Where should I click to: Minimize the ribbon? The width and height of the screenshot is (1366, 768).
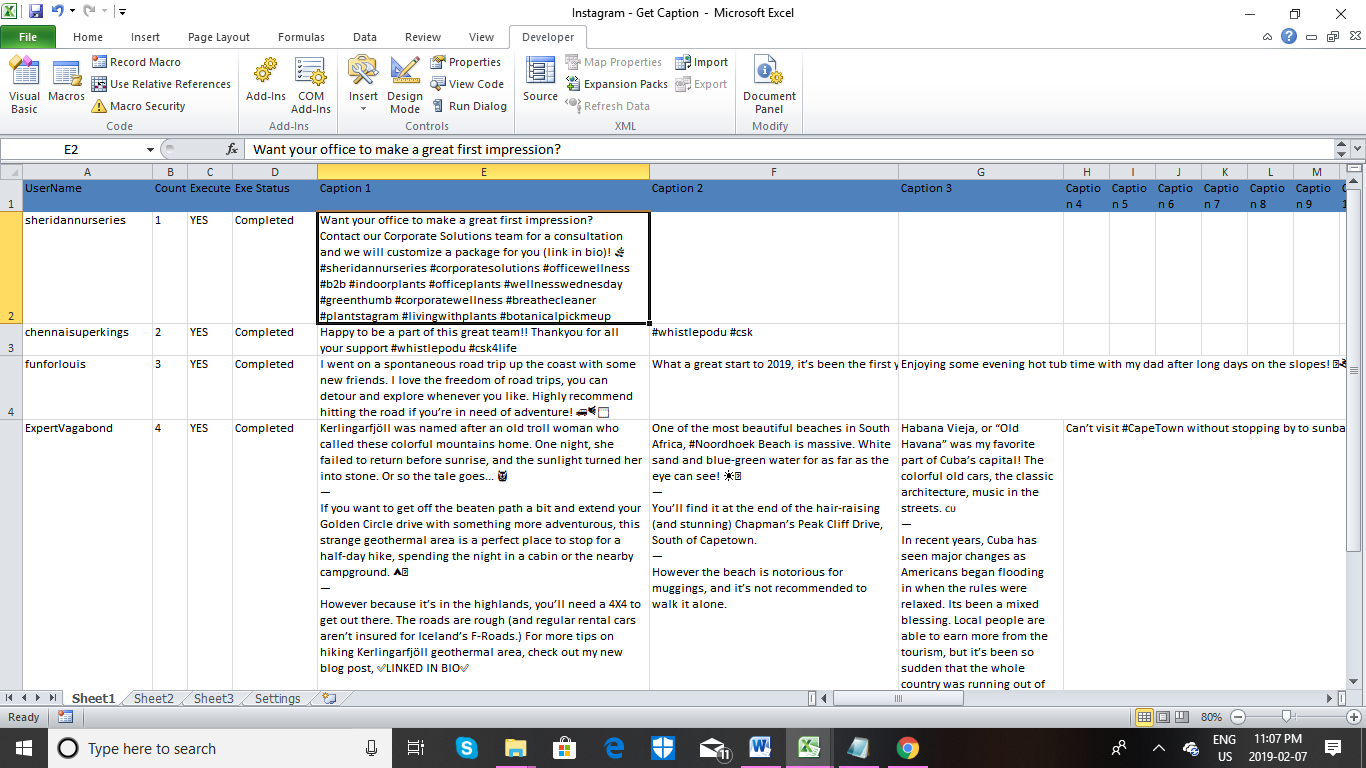1268,36
